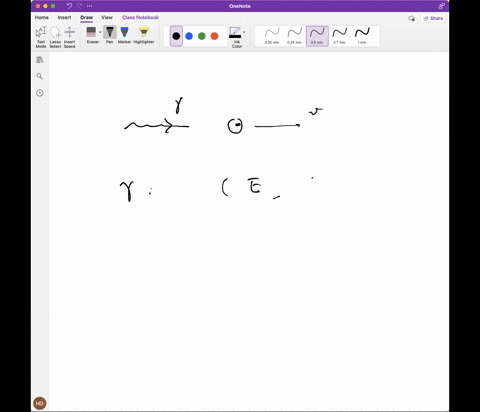Show recent notes clock icon

[40, 93]
